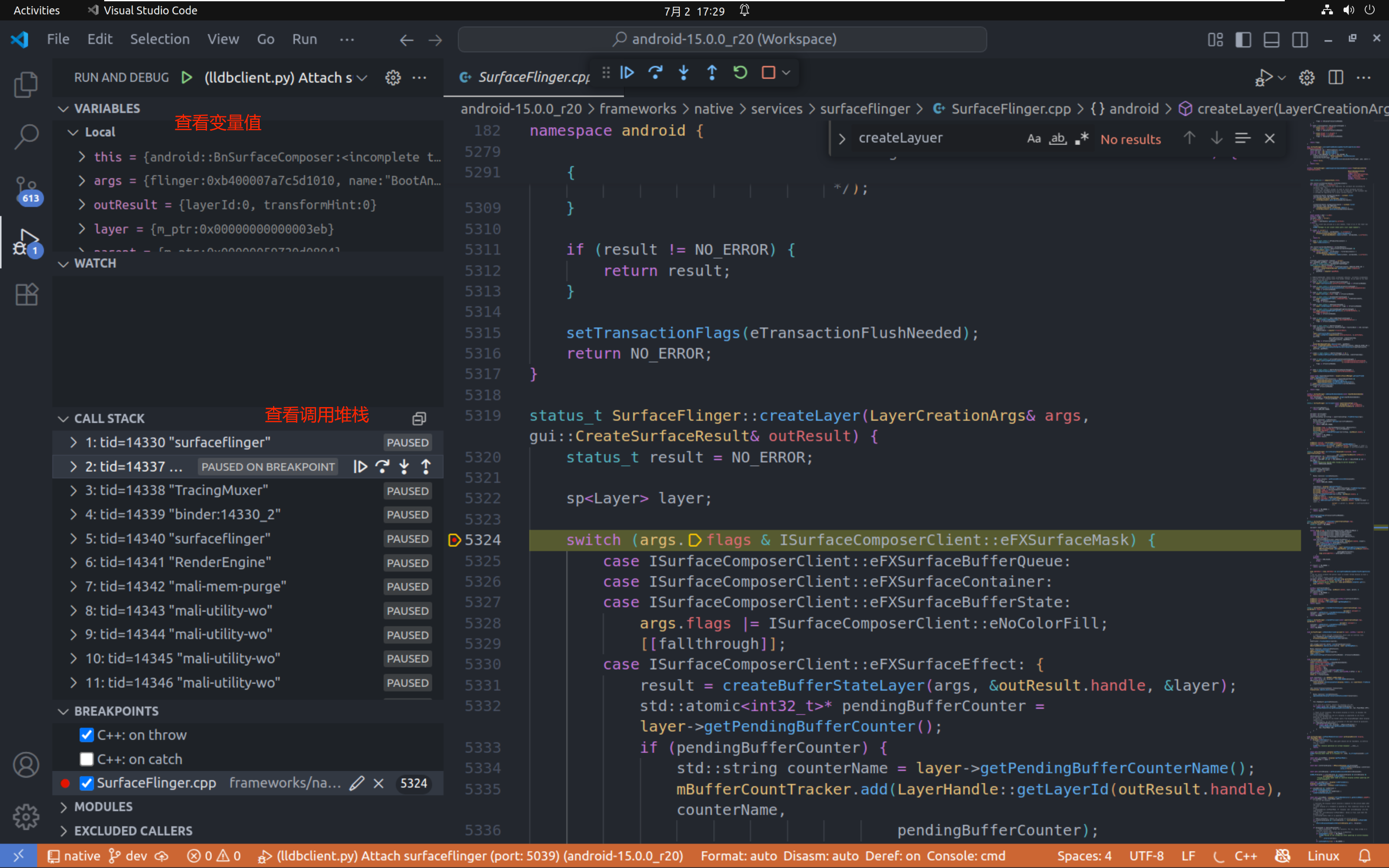Click Spaces: 4 in the status bar

click(x=1084, y=856)
